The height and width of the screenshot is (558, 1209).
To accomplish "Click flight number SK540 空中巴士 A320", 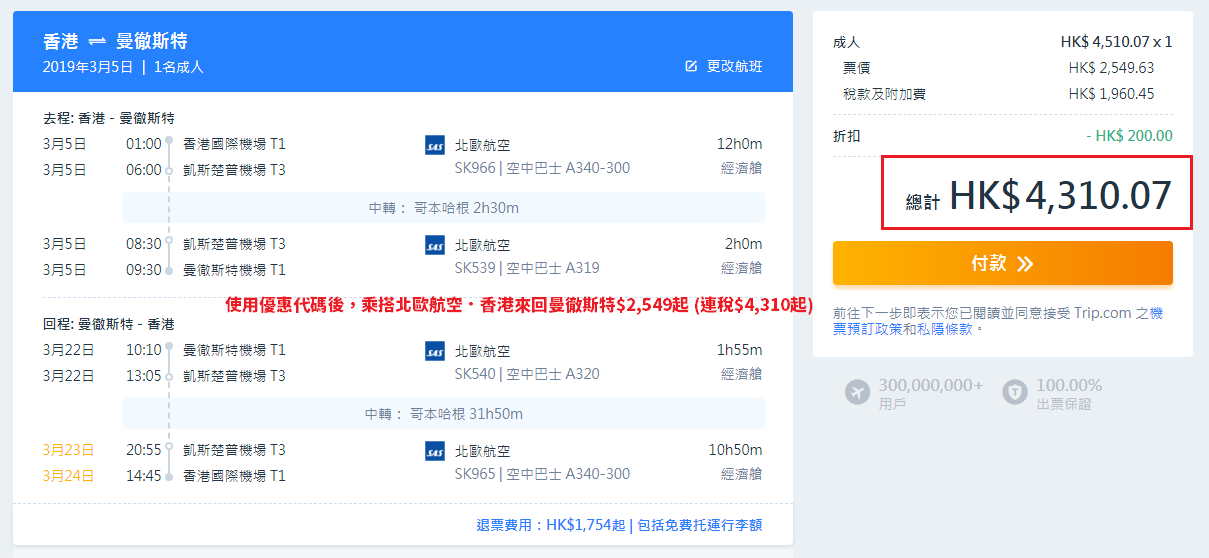I will [527, 374].
